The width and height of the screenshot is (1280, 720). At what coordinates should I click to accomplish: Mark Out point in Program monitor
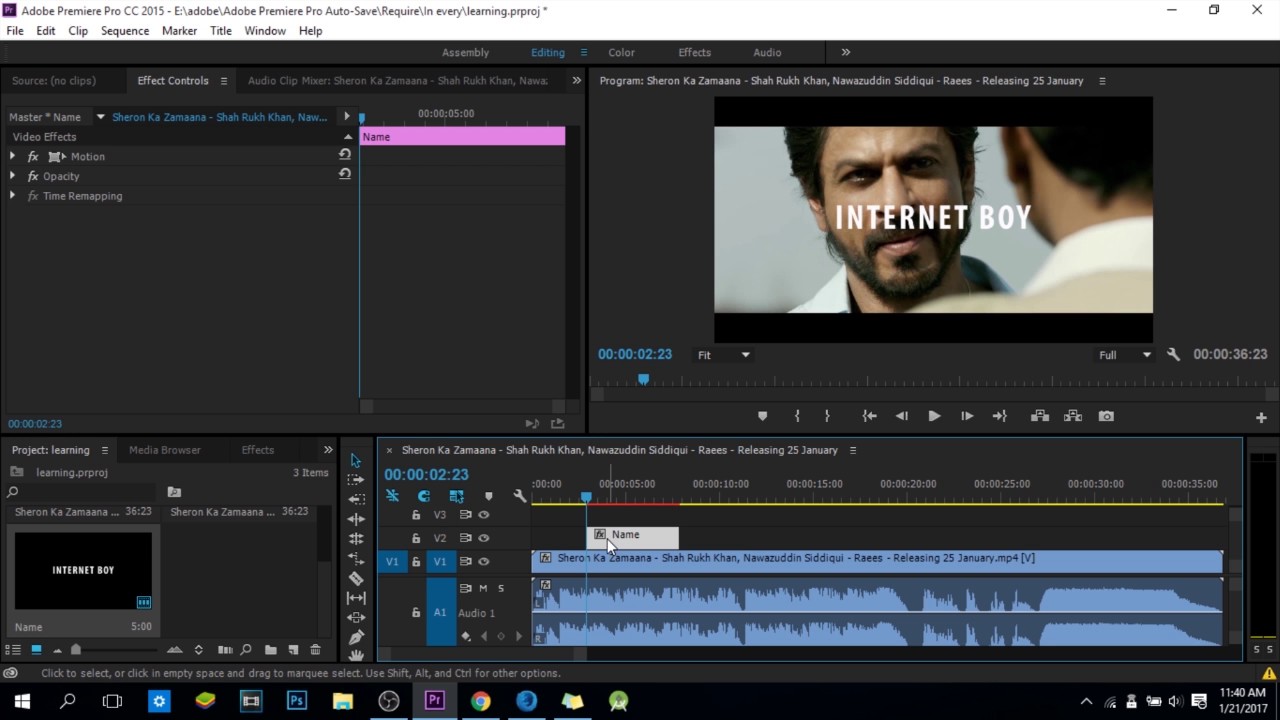tap(827, 416)
